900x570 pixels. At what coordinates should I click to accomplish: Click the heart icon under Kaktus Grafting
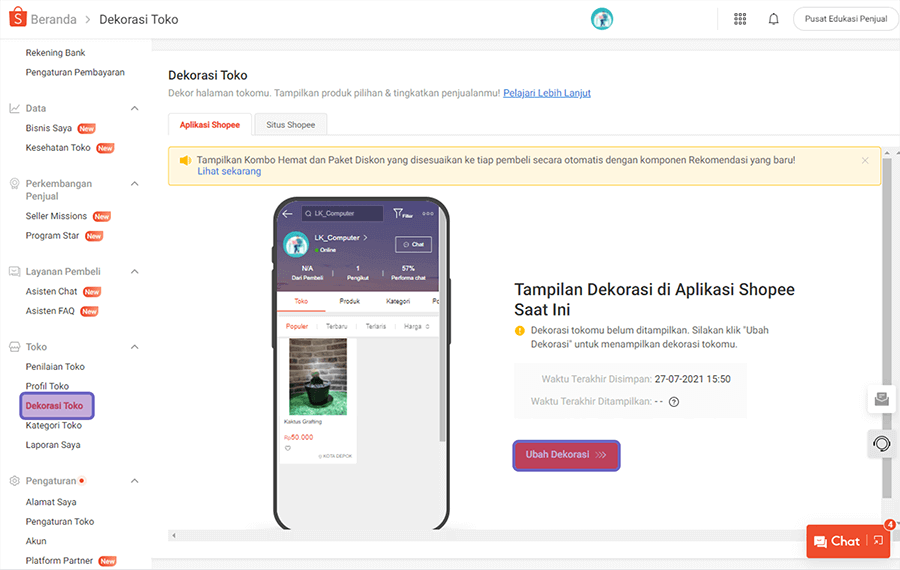[x=288, y=448]
